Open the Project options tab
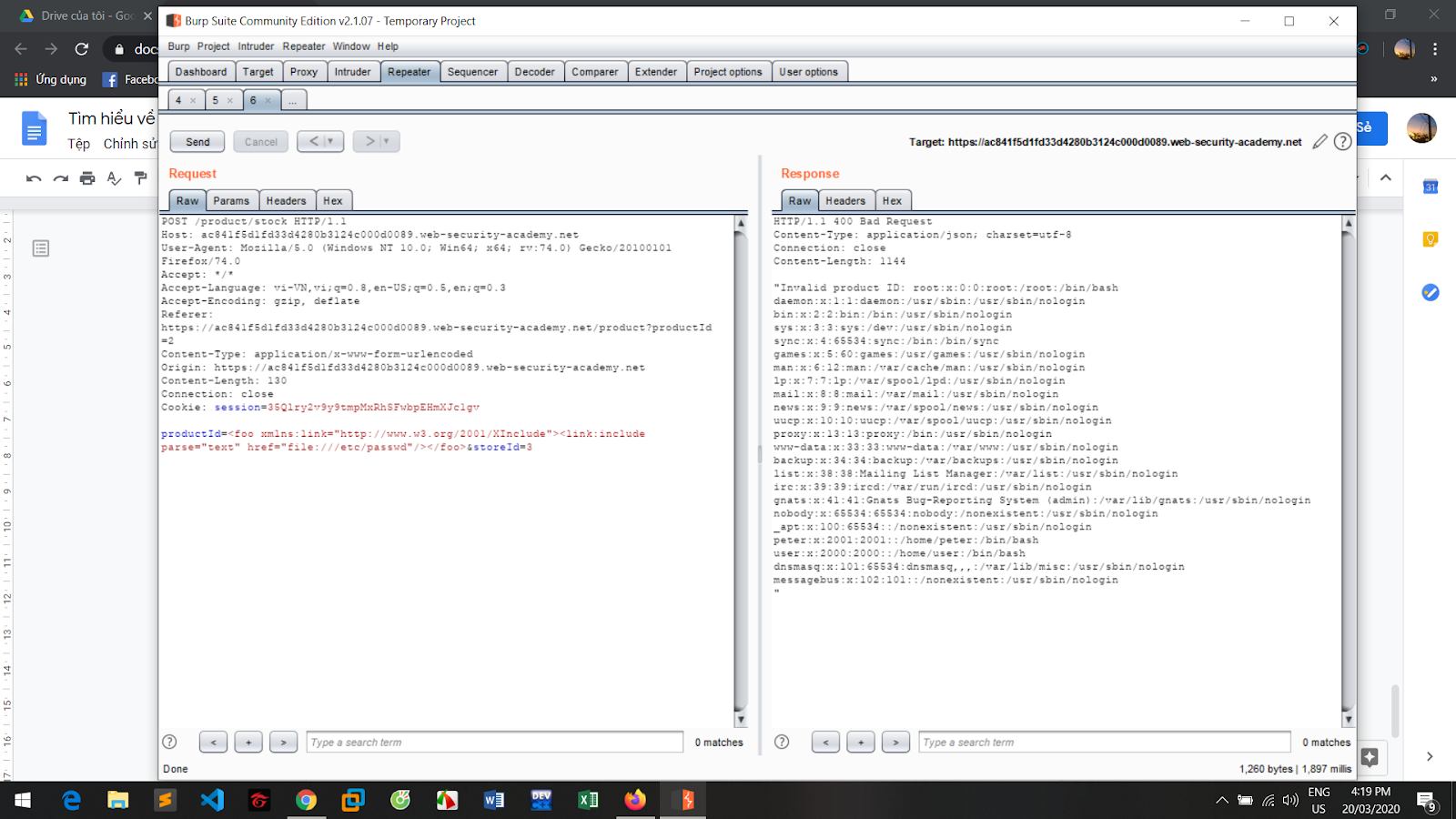This screenshot has height=819, width=1456. click(x=728, y=72)
